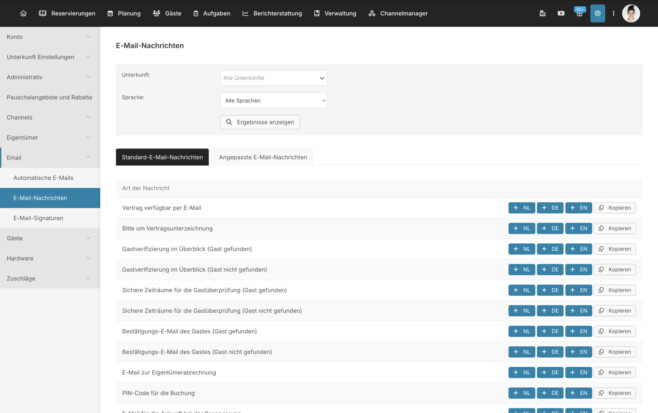
Task: Select E-Mail-Nachrichten in sidebar
Action: coord(50,198)
